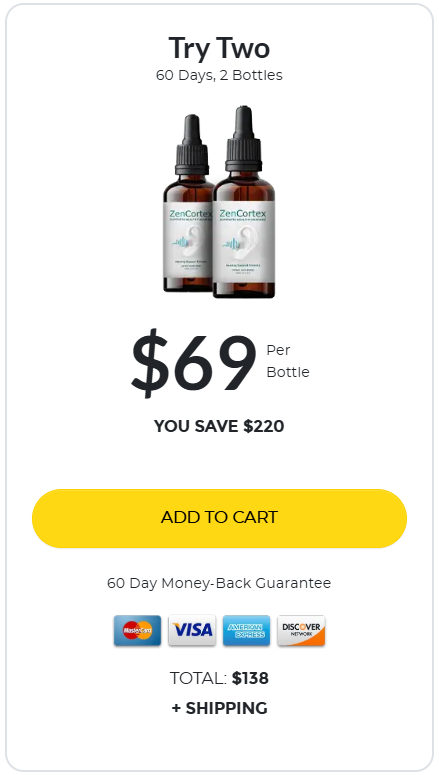Click the Try Two heading
The width and height of the screenshot is (439, 775).
click(220, 48)
